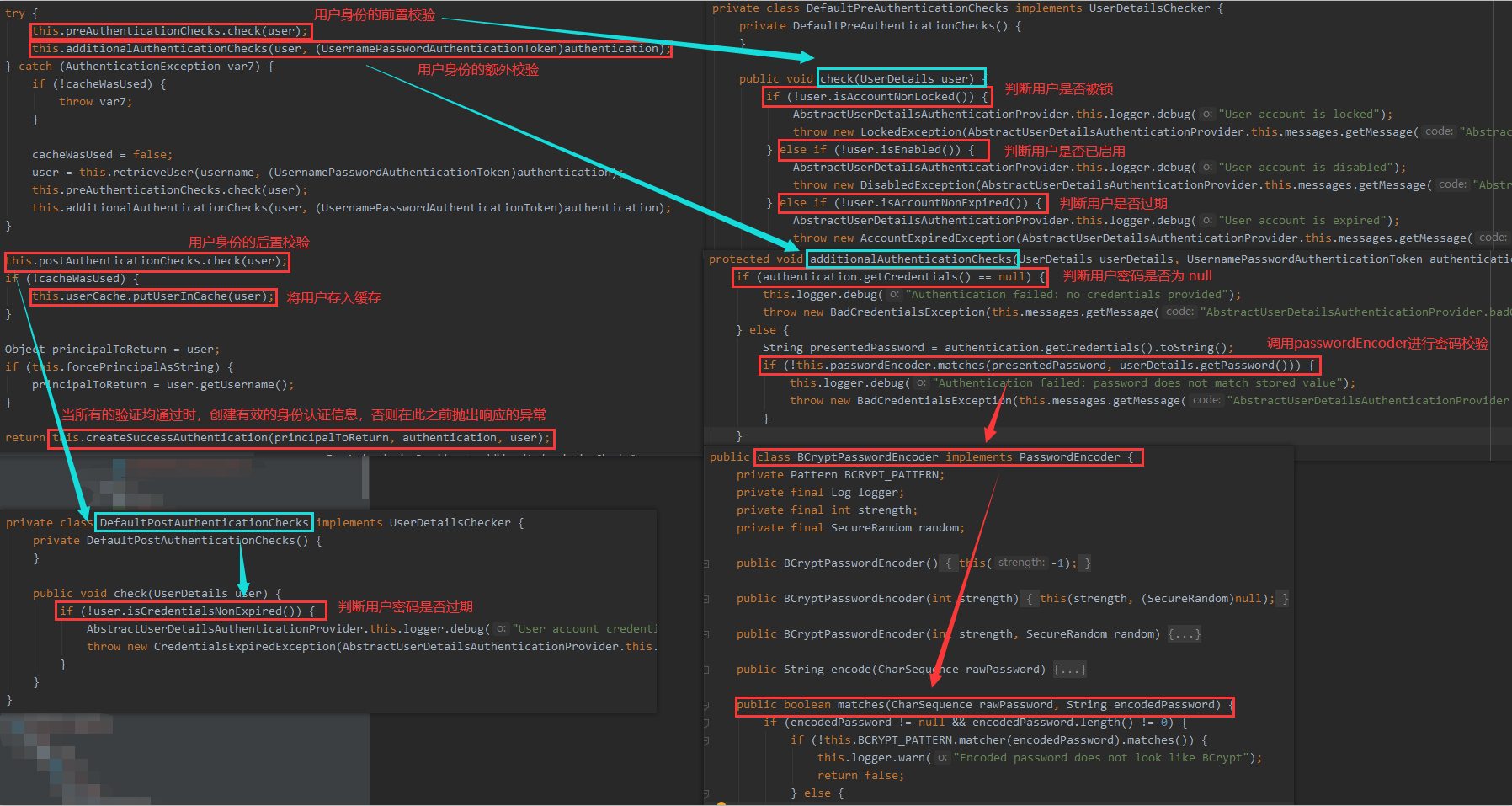Screen dimensions: 1512x806
Task: Open folded {...} body of SecureRandom random constructor
Action: pos(1185,634)
